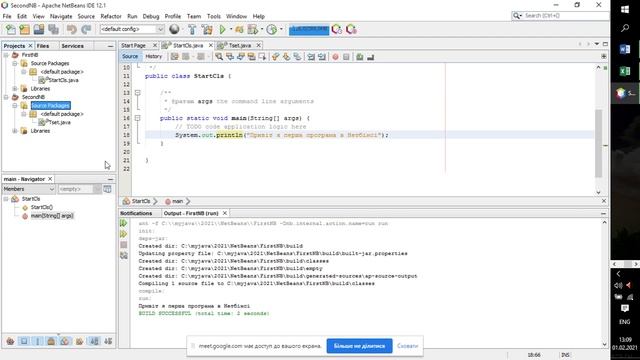Viewport: 640px width, 360px height.
Task: Click the New Project toolbar icon
Action: coord(25,29)
